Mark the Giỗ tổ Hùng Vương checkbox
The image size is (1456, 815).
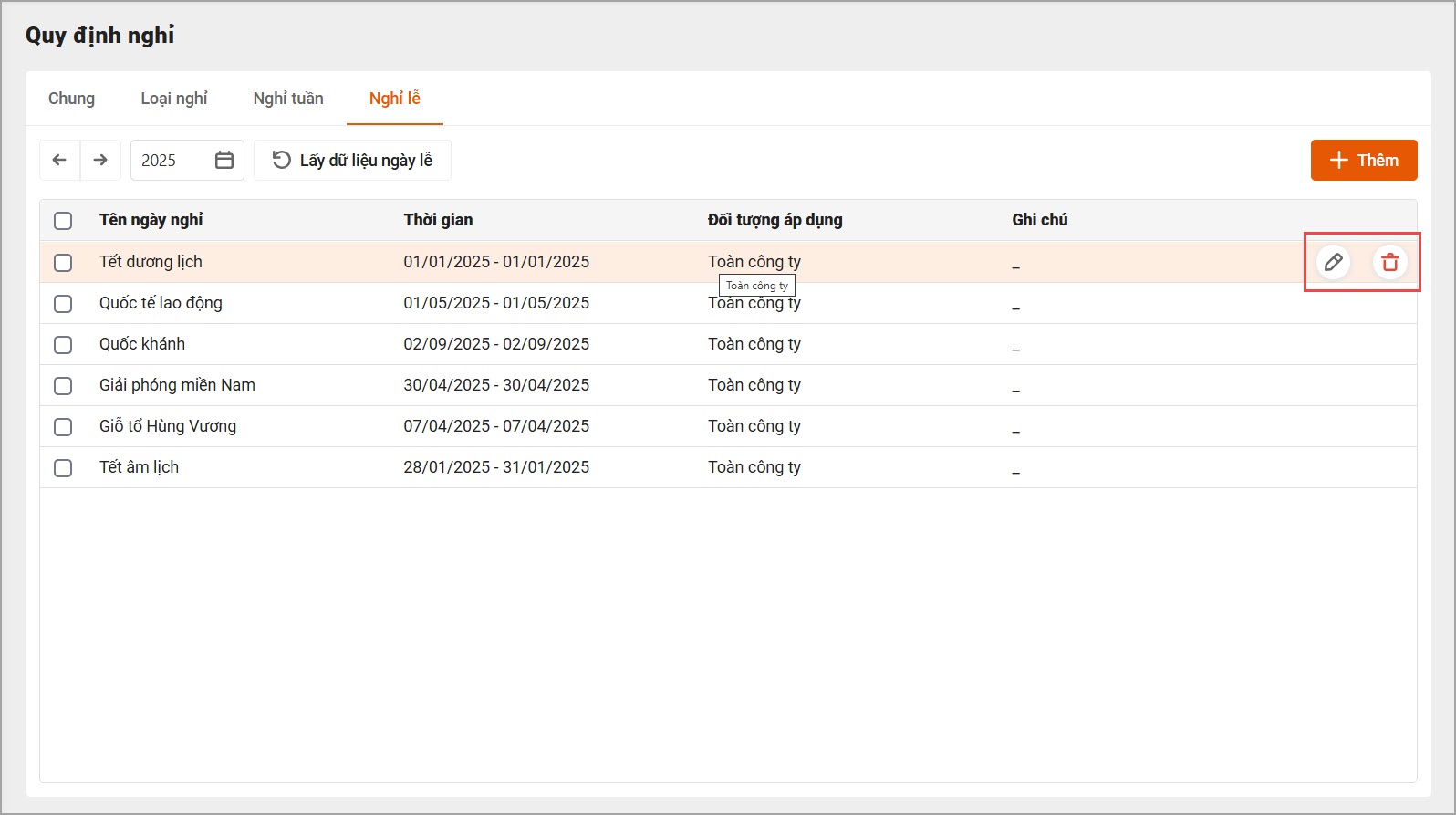tap(63, 427)
